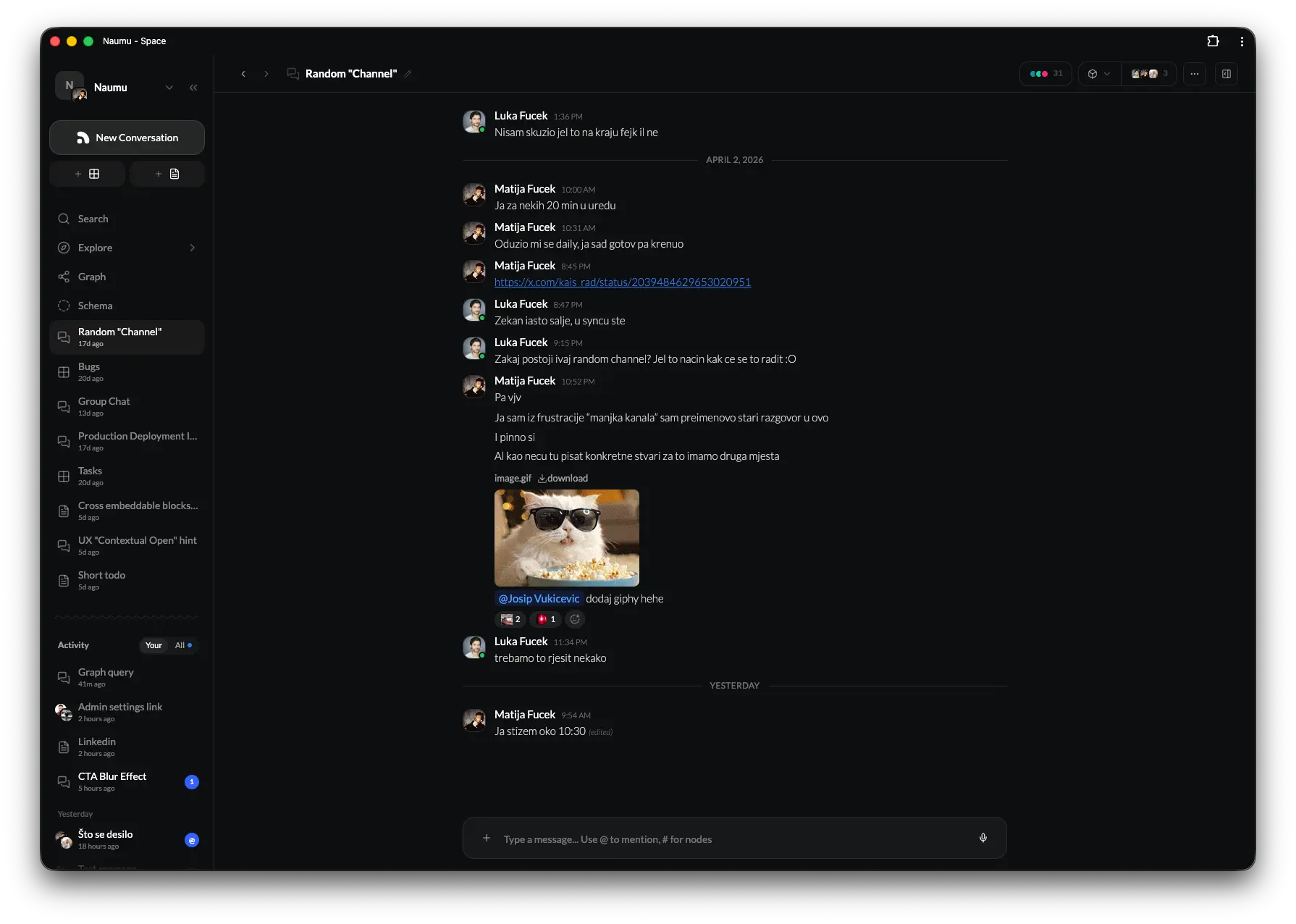Viewport: 1296px width, 924px height.
Task: Select Random "Channel" in the sidebar
Action: click(x=127, y=337)
